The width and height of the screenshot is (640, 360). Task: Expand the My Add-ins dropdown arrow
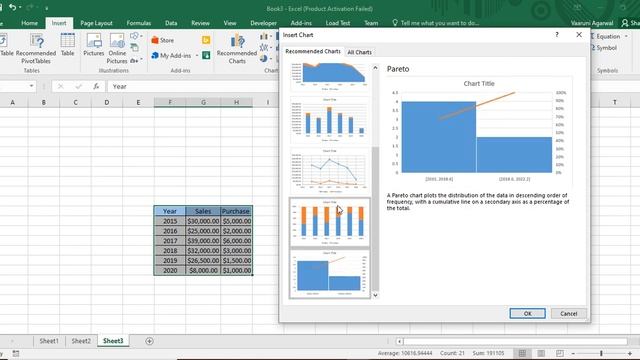pyautogui.click(x=197, y=56)
